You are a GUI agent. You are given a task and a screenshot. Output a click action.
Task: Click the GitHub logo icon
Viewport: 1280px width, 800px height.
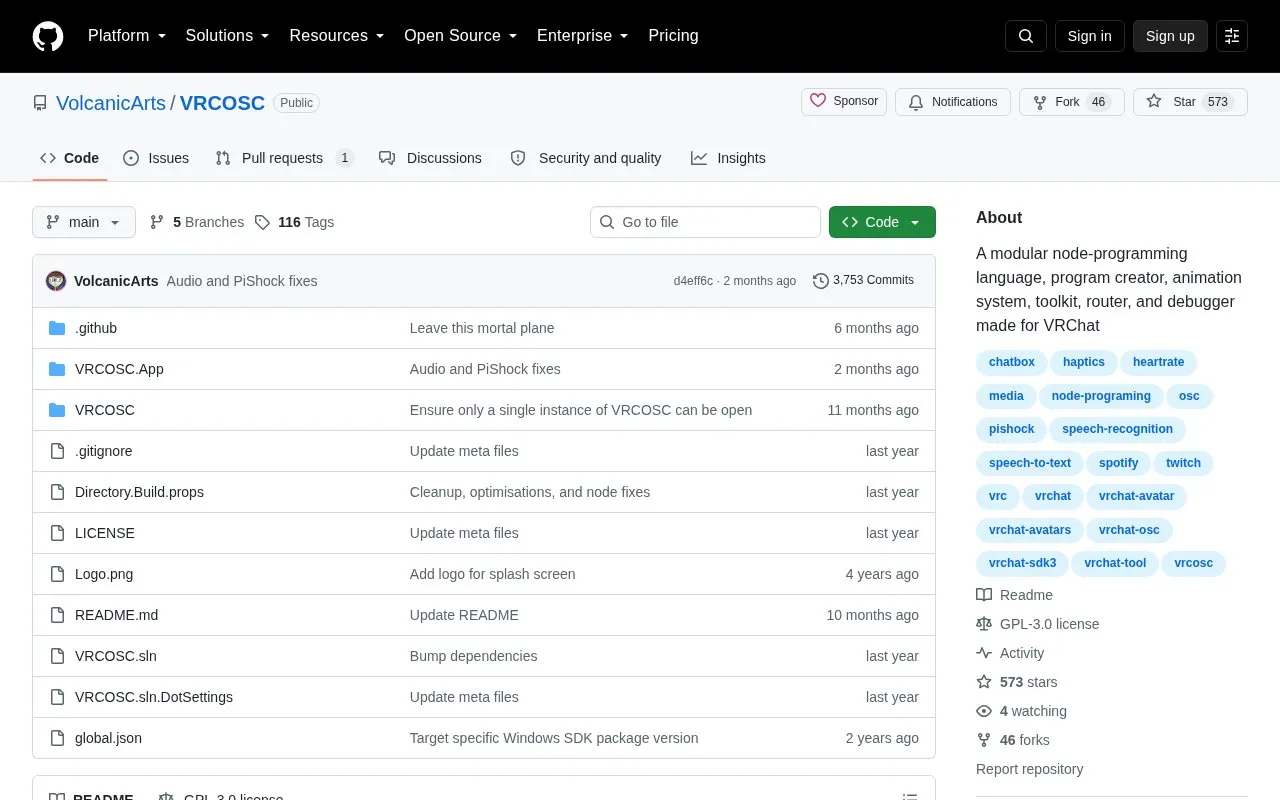[48, 36]
